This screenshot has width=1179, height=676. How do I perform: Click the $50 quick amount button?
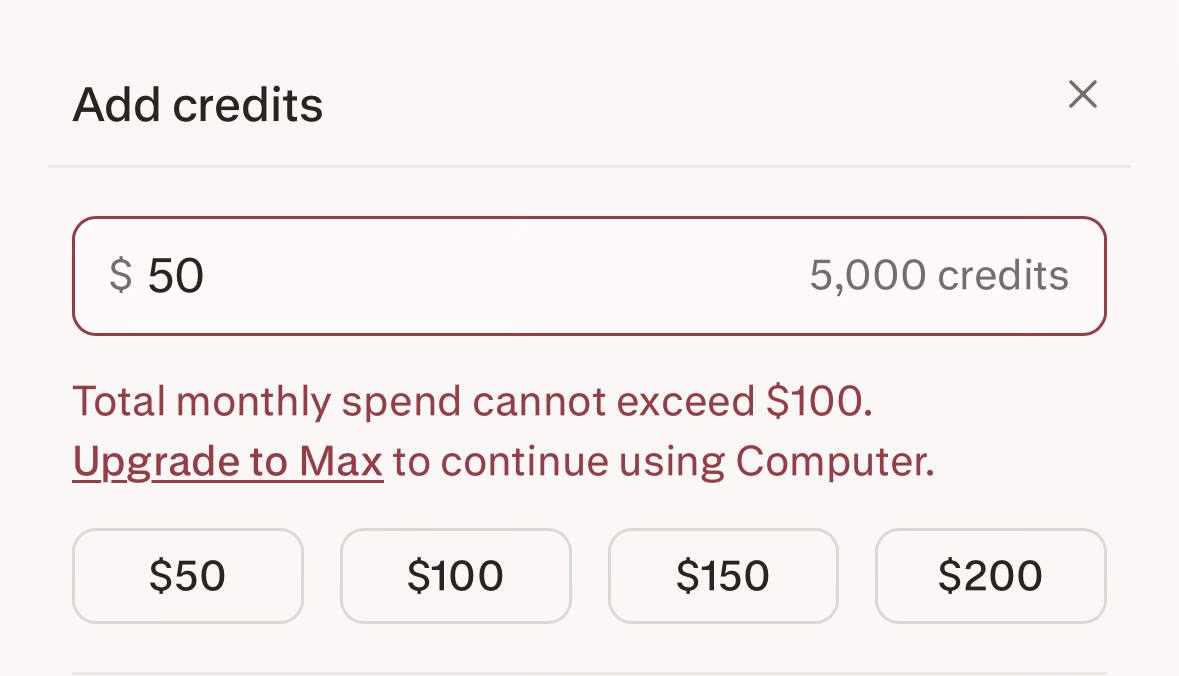[x=188, y=576]
